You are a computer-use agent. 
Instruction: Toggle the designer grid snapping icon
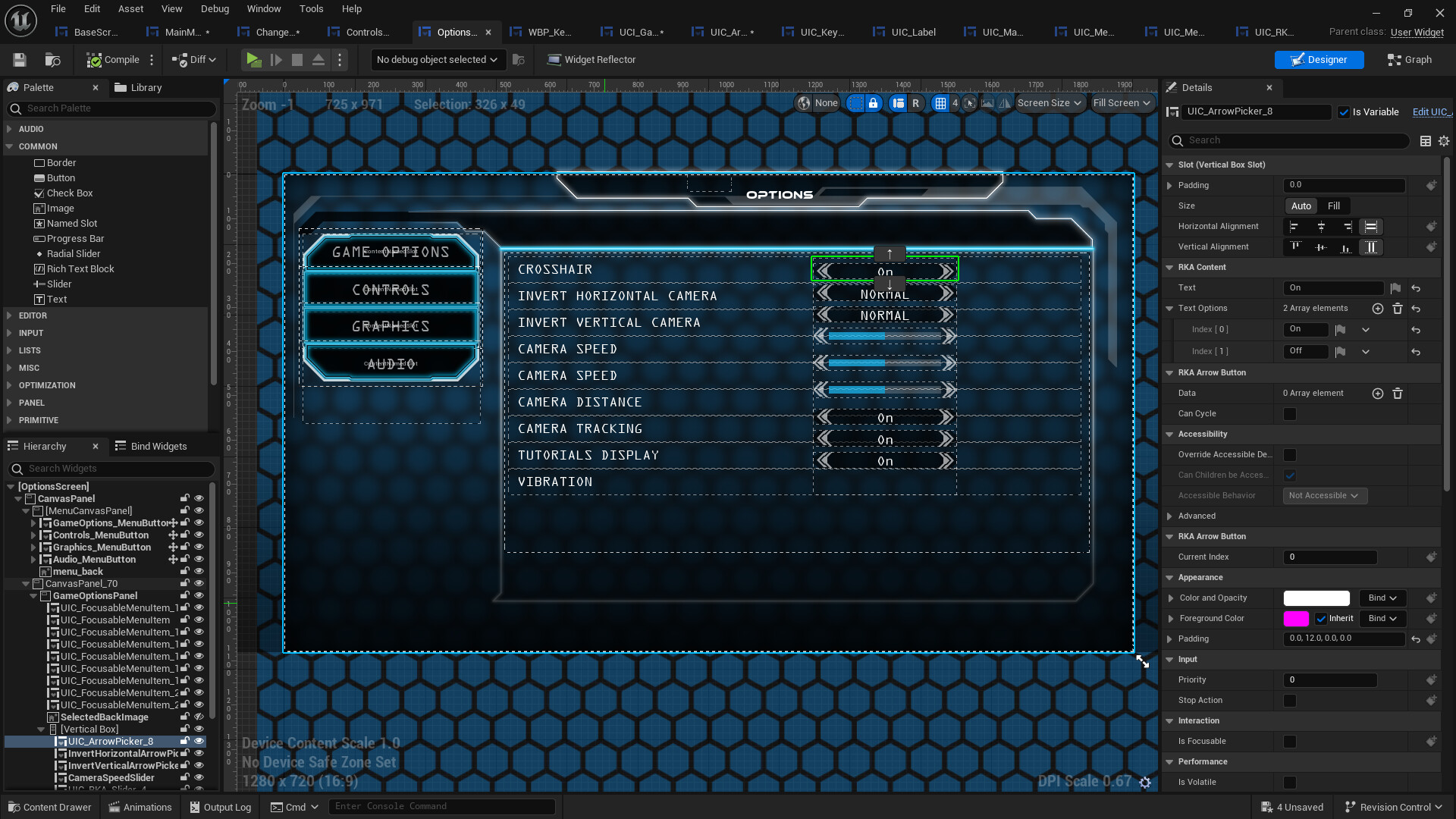(943, 102)
